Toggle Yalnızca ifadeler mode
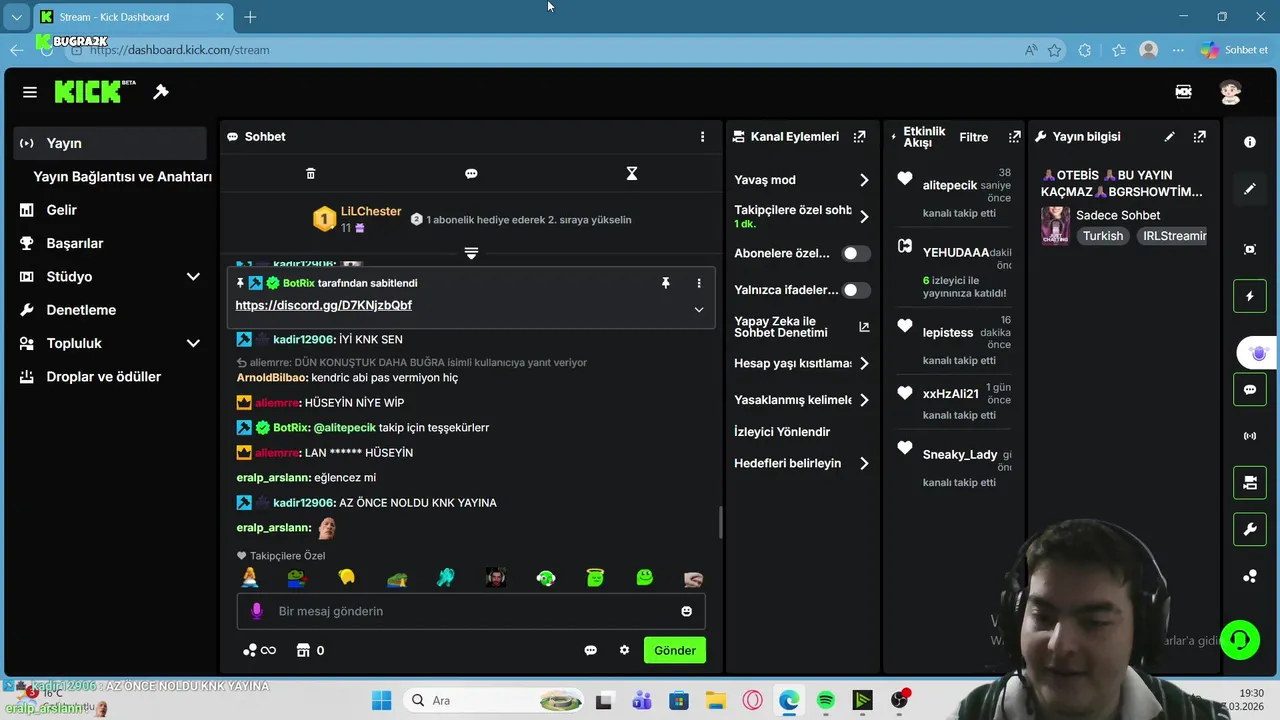 coord(855,290)
